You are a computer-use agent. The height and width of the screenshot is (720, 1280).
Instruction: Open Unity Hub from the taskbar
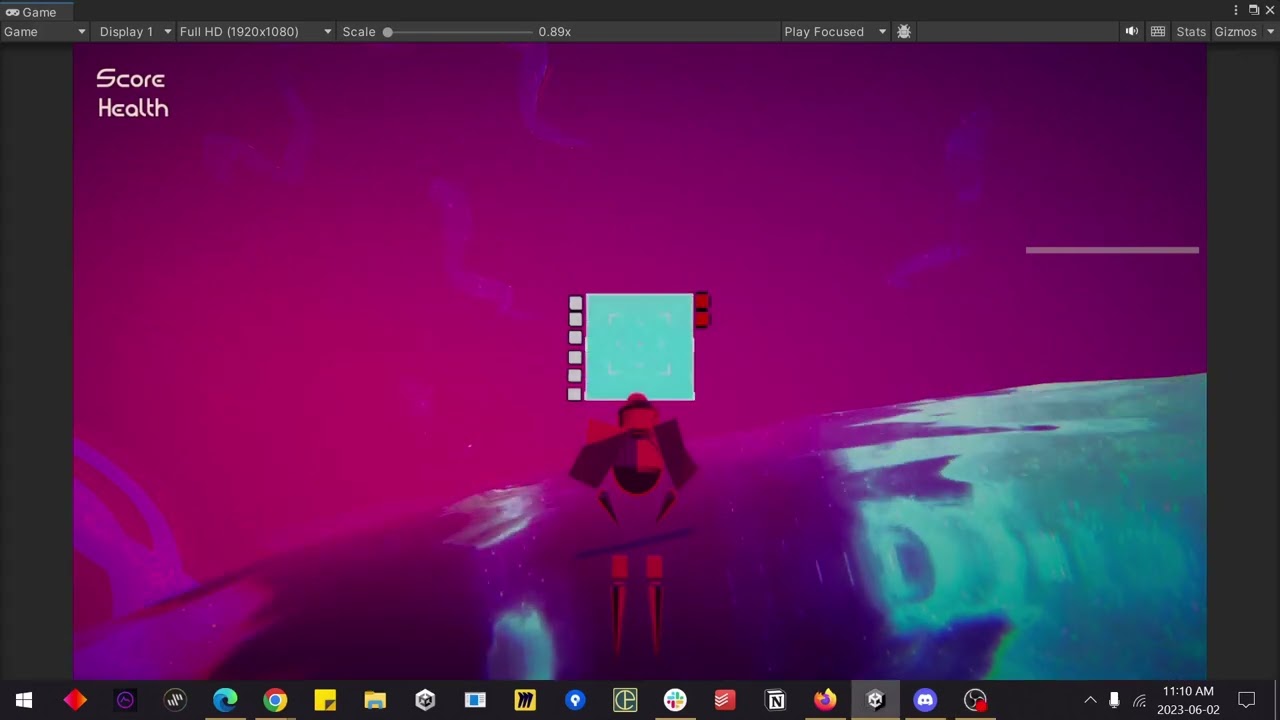click(425, 699)
